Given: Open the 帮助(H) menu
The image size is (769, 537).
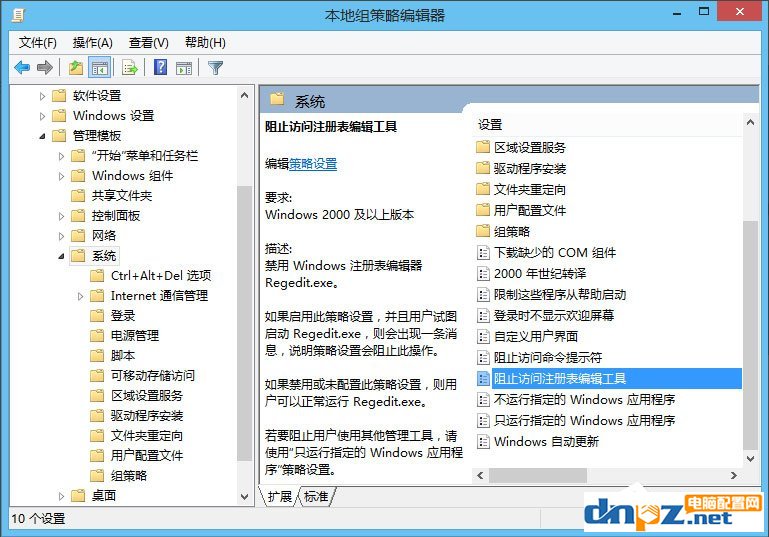Looking at the screenshot, I should click(x=205, y=43).
